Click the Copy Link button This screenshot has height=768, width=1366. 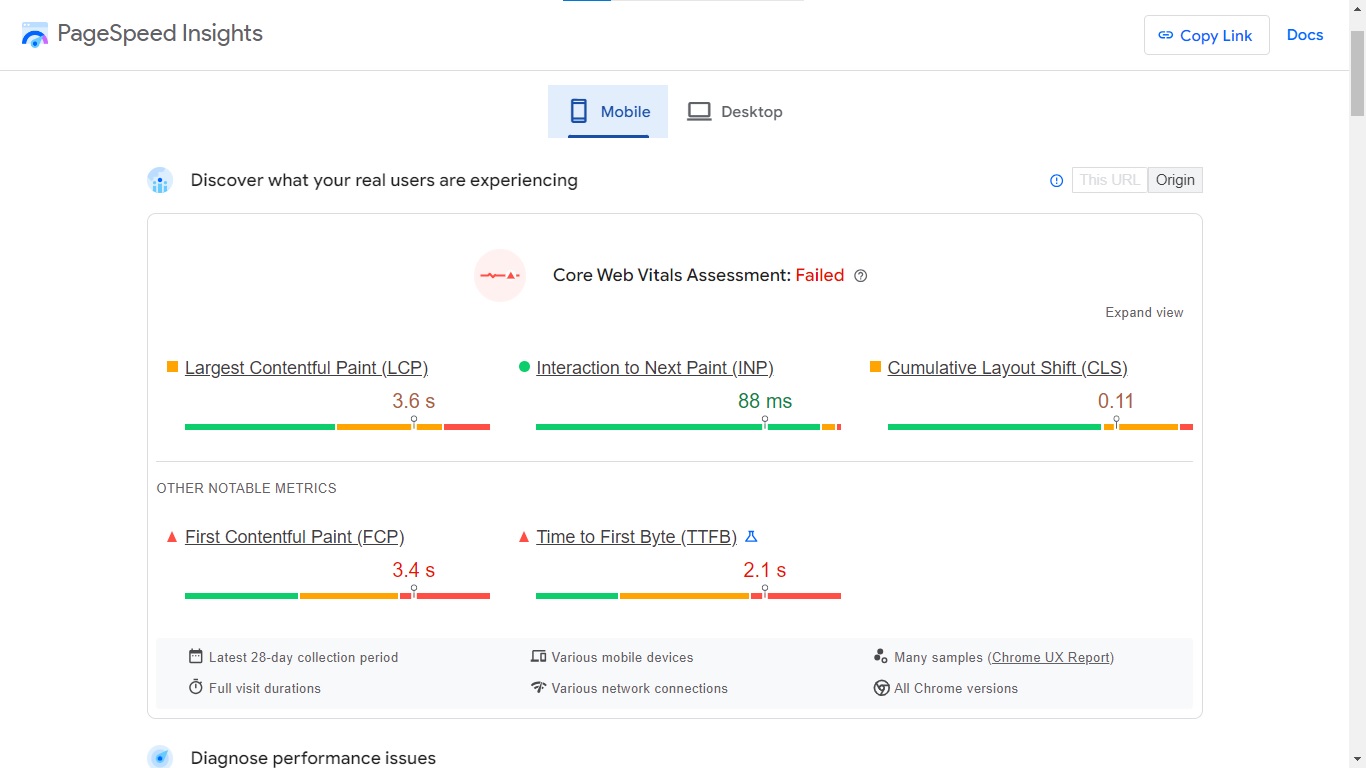[x=1206, y=35]
